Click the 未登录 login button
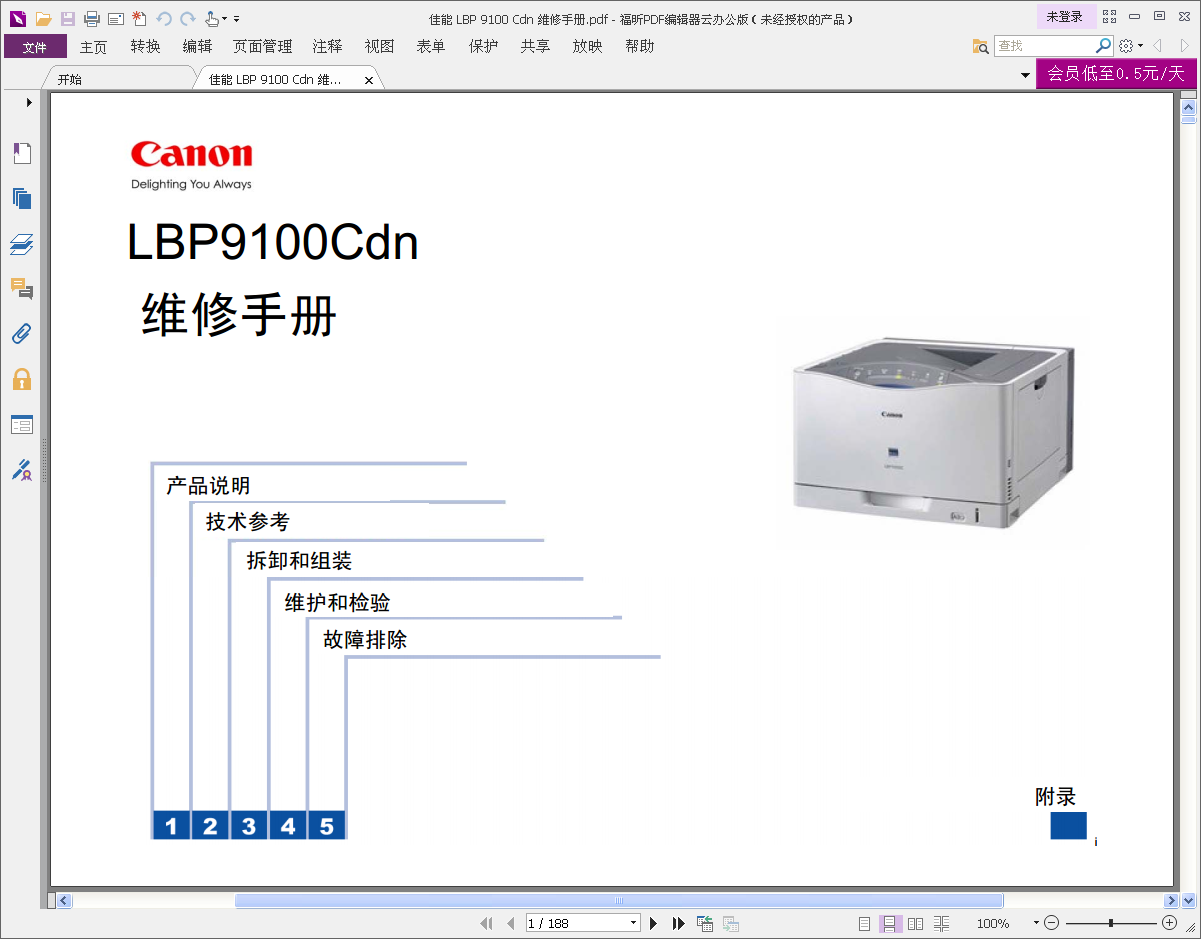The width and height of the screenshot is (1201, 939). [1065, 16]
